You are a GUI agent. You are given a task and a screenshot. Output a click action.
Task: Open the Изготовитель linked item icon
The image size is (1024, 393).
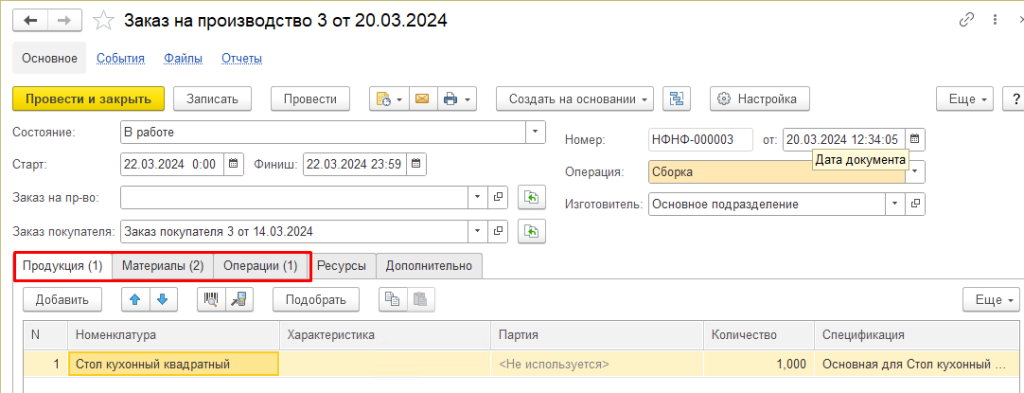point(915,204)
